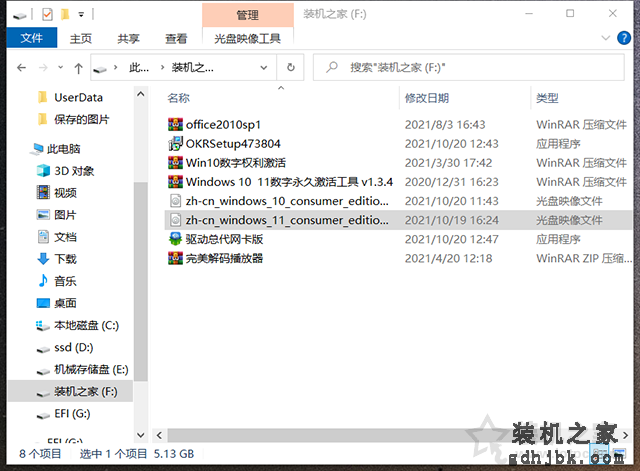Refresh the current folder view
Viewport: 640px width, 471px height.
click(x=291, y=67)
